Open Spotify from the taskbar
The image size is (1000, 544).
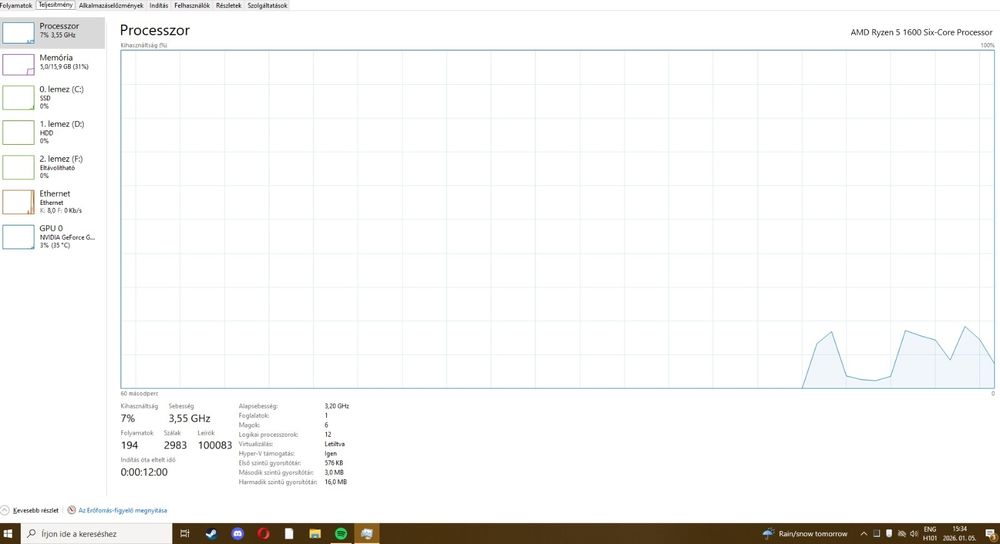tap(341, 534)
